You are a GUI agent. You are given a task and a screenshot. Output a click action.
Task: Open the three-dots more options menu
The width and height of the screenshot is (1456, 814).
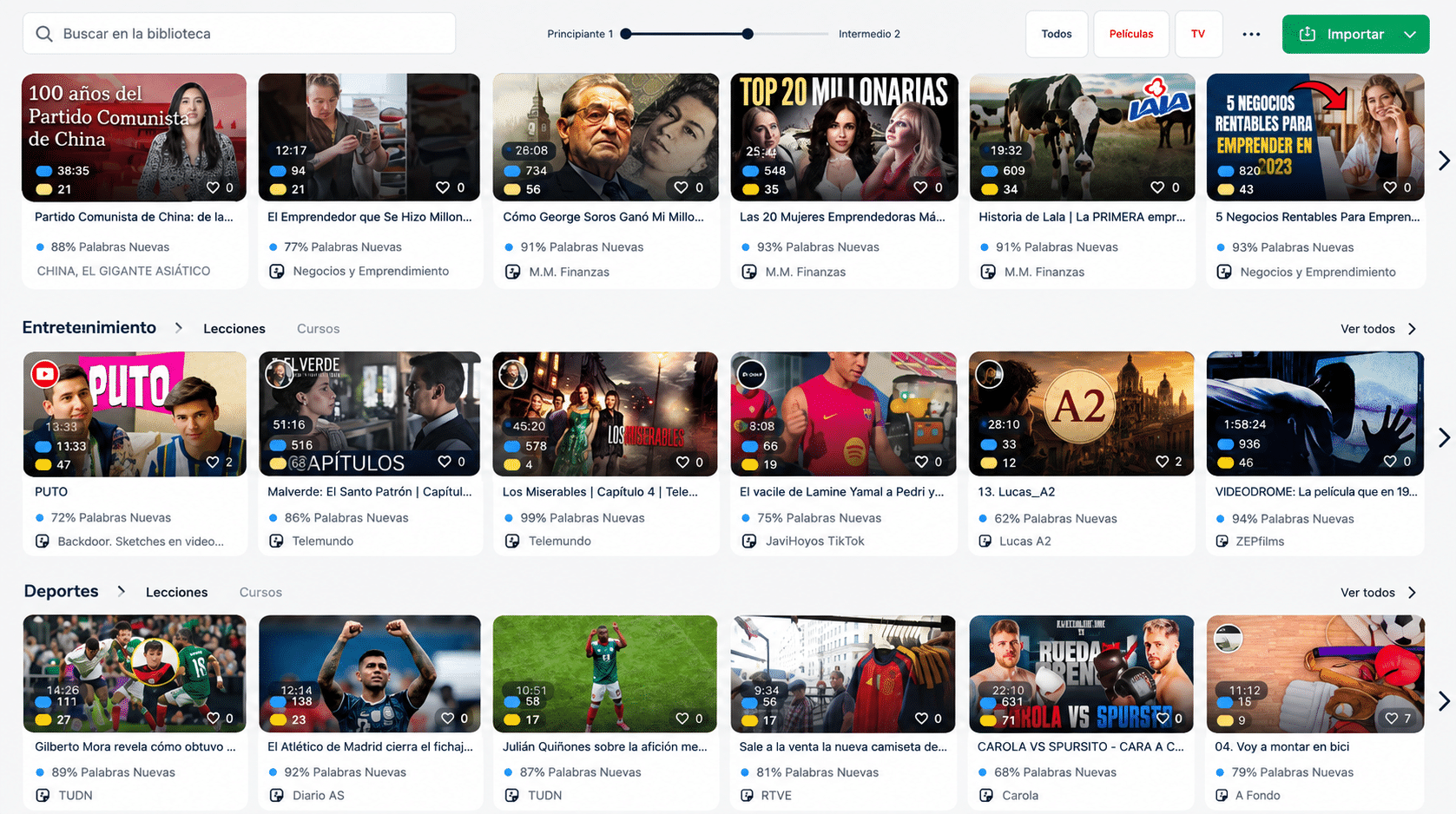click(1251, 34)
